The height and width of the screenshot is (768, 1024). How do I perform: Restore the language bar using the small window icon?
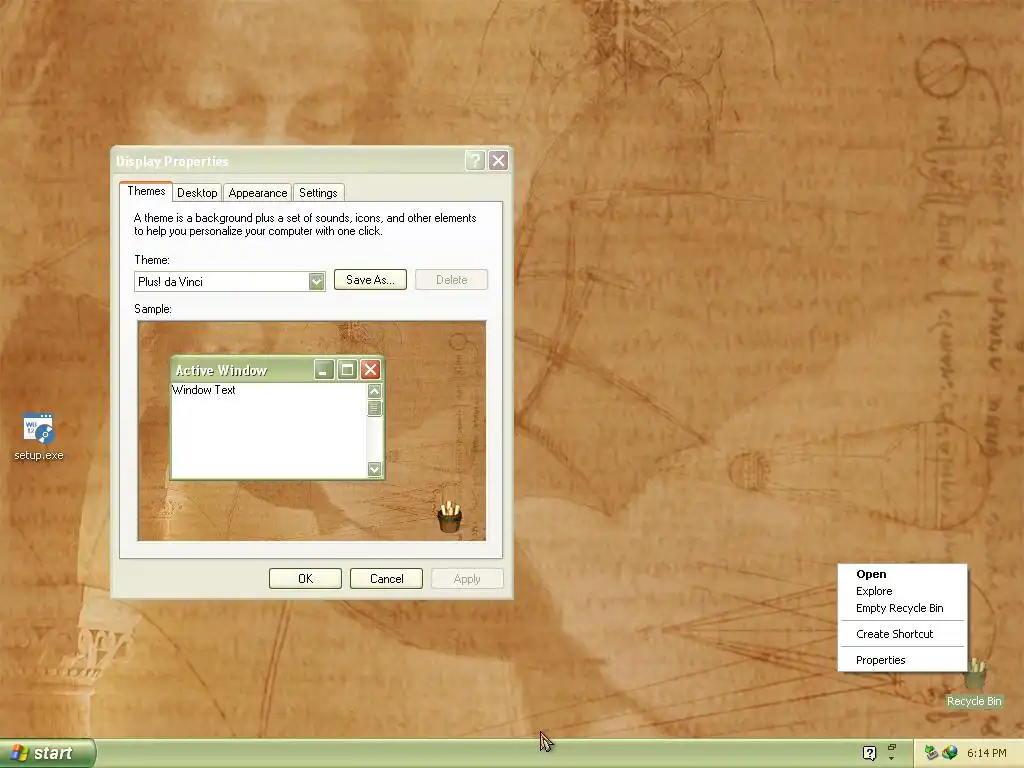tap(892, 747)
